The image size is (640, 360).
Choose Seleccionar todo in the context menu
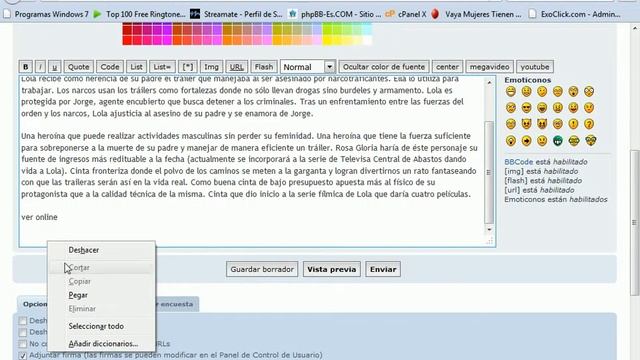pyautogui.click(x=101, y=327)
